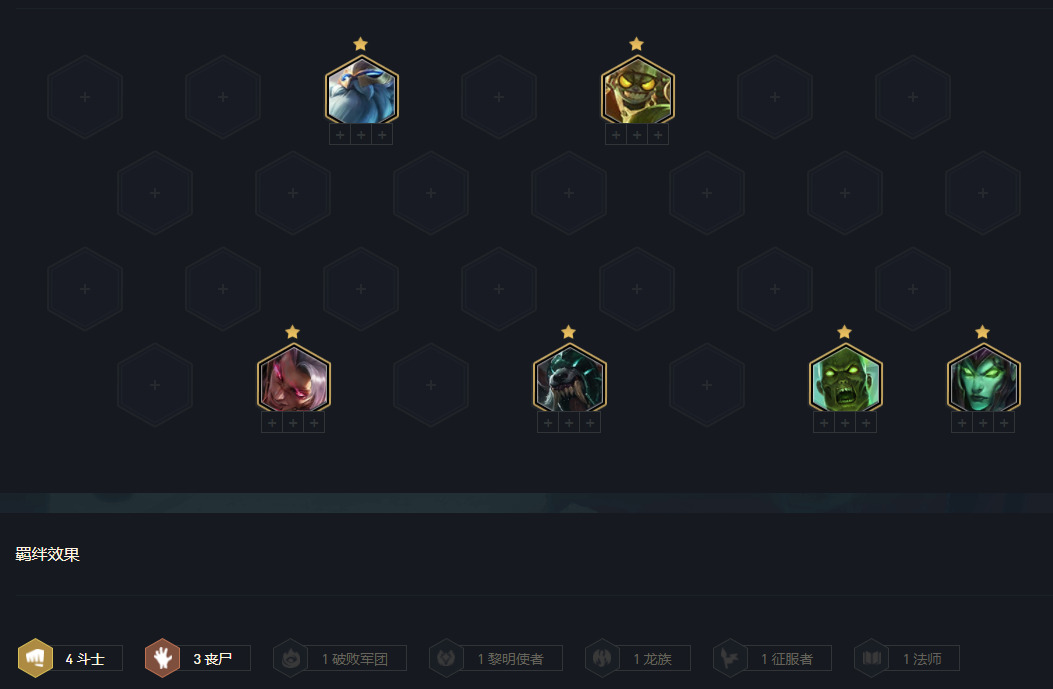
Task: Click the 3 丧尸 hand trait icon
Action: pyautogui.click(x=163, y=658)
